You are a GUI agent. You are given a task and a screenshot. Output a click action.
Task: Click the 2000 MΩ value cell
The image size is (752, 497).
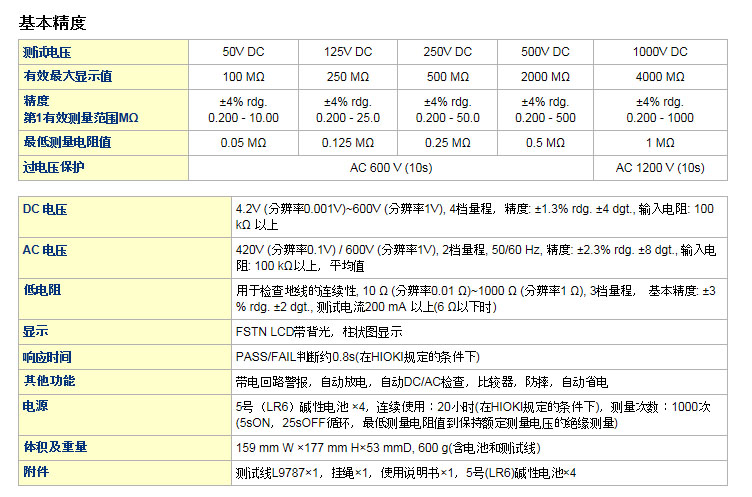(545, 76)
